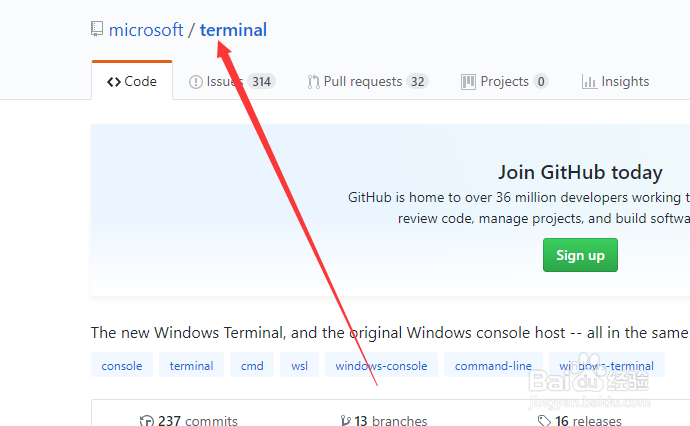The width and height of the screenshot is (690, 426).
Task: Select the wsl topic tag
Action: pos(300,366)
